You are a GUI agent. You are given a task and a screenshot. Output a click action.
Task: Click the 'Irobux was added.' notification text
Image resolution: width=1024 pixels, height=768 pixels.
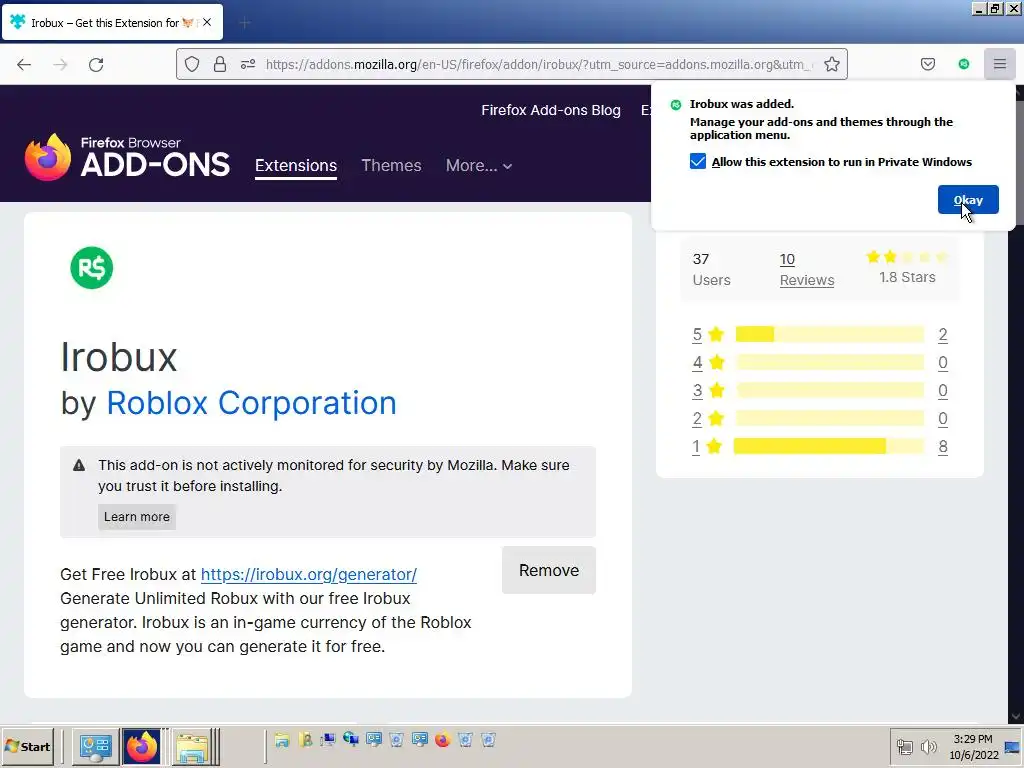742,104
